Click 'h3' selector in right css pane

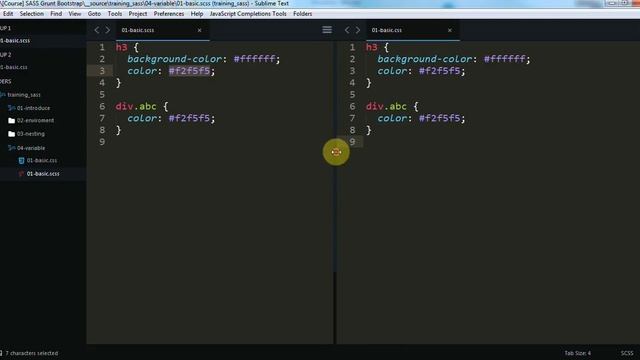click(x=372, y=47)
